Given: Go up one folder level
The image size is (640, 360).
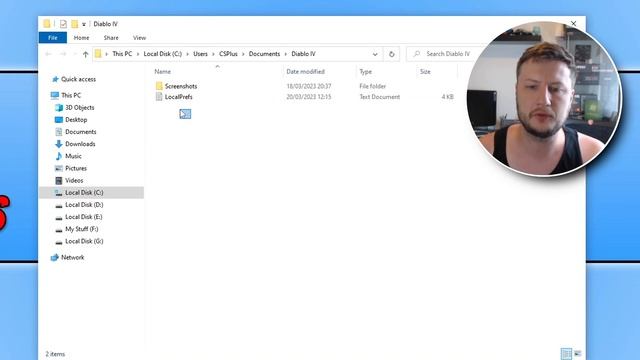Looking at the screenshot, I should 85,54.
